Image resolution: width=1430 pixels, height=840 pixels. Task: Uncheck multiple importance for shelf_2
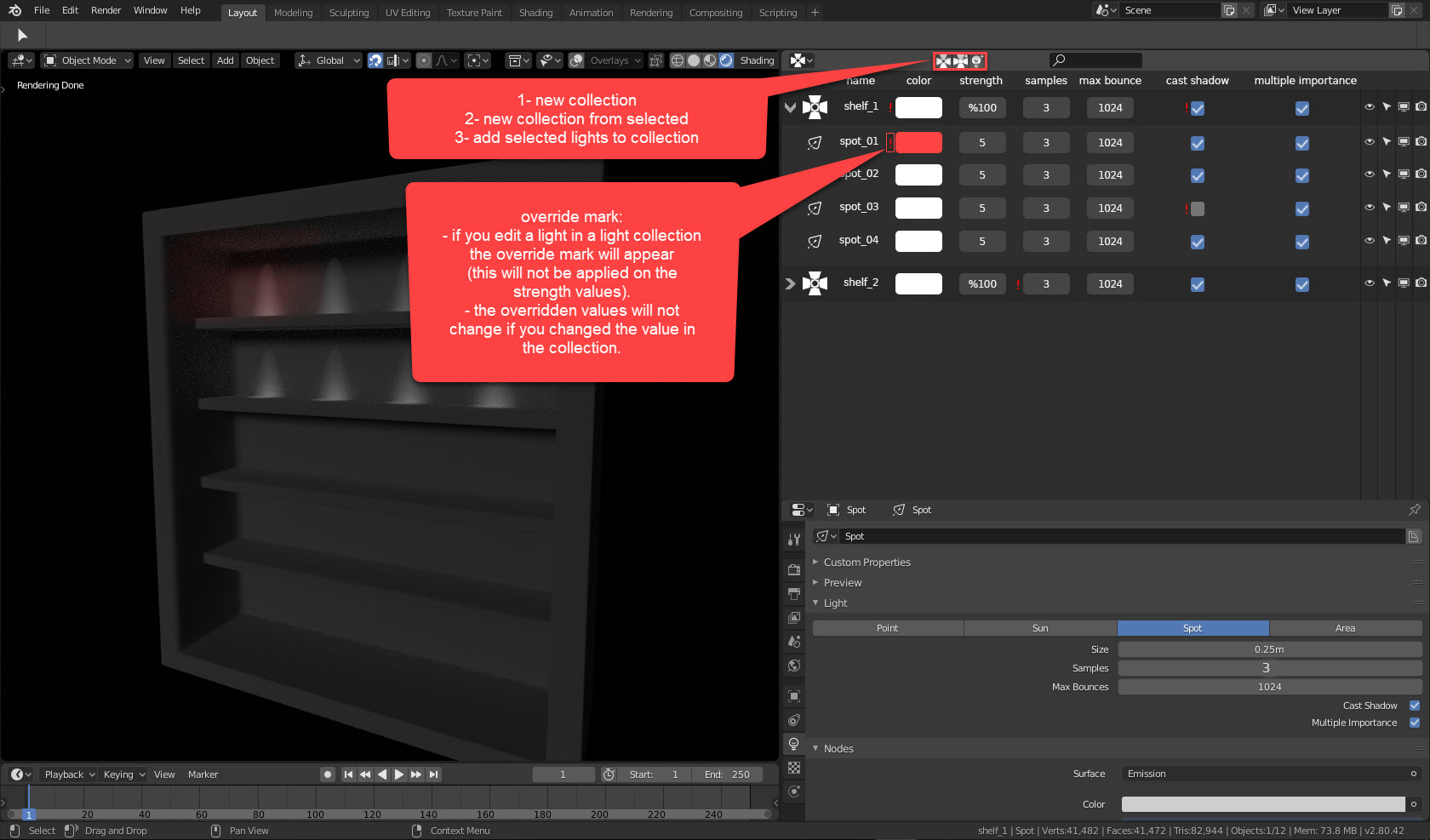pos(1302,284)
